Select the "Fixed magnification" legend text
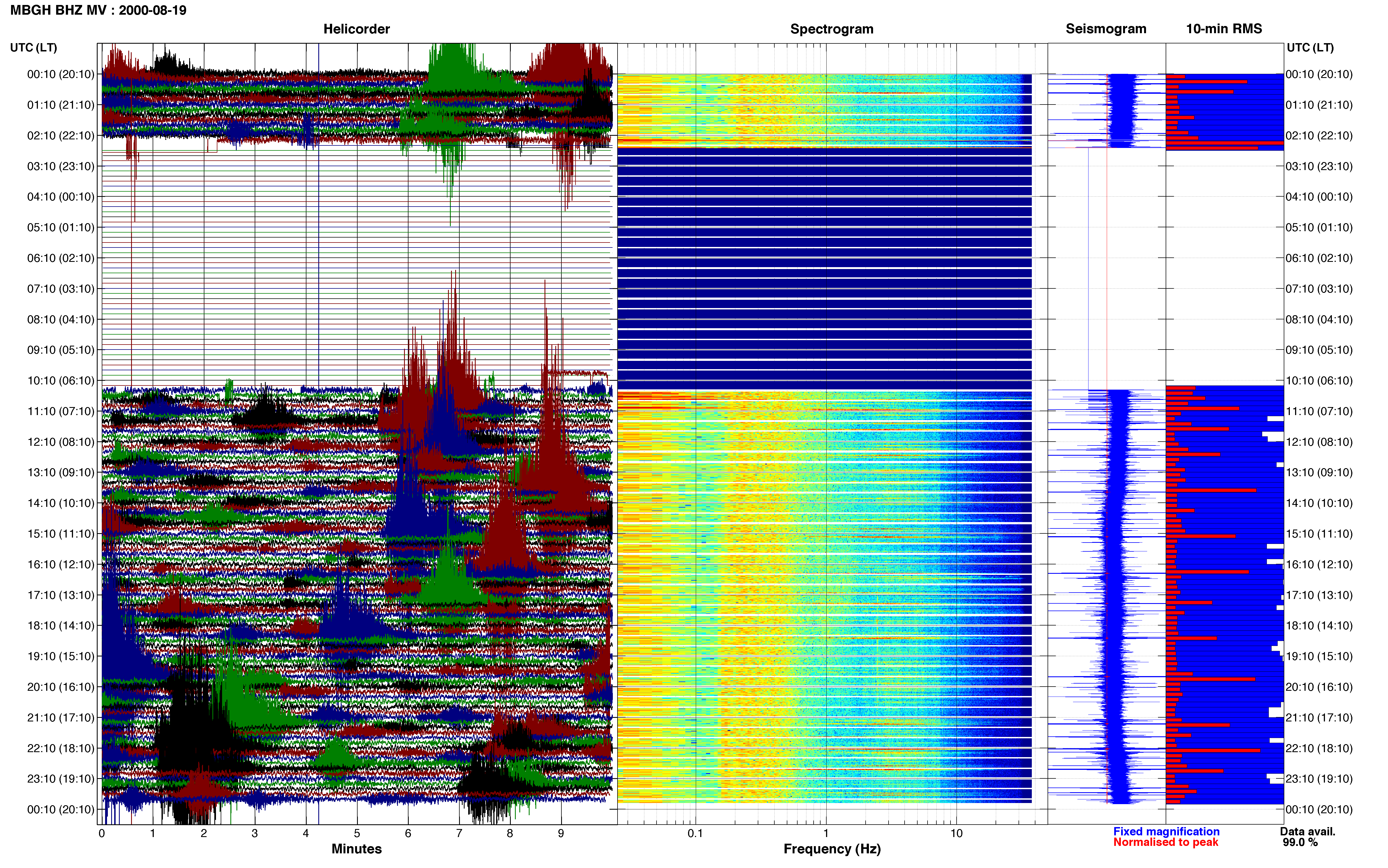 (1166, 831)
